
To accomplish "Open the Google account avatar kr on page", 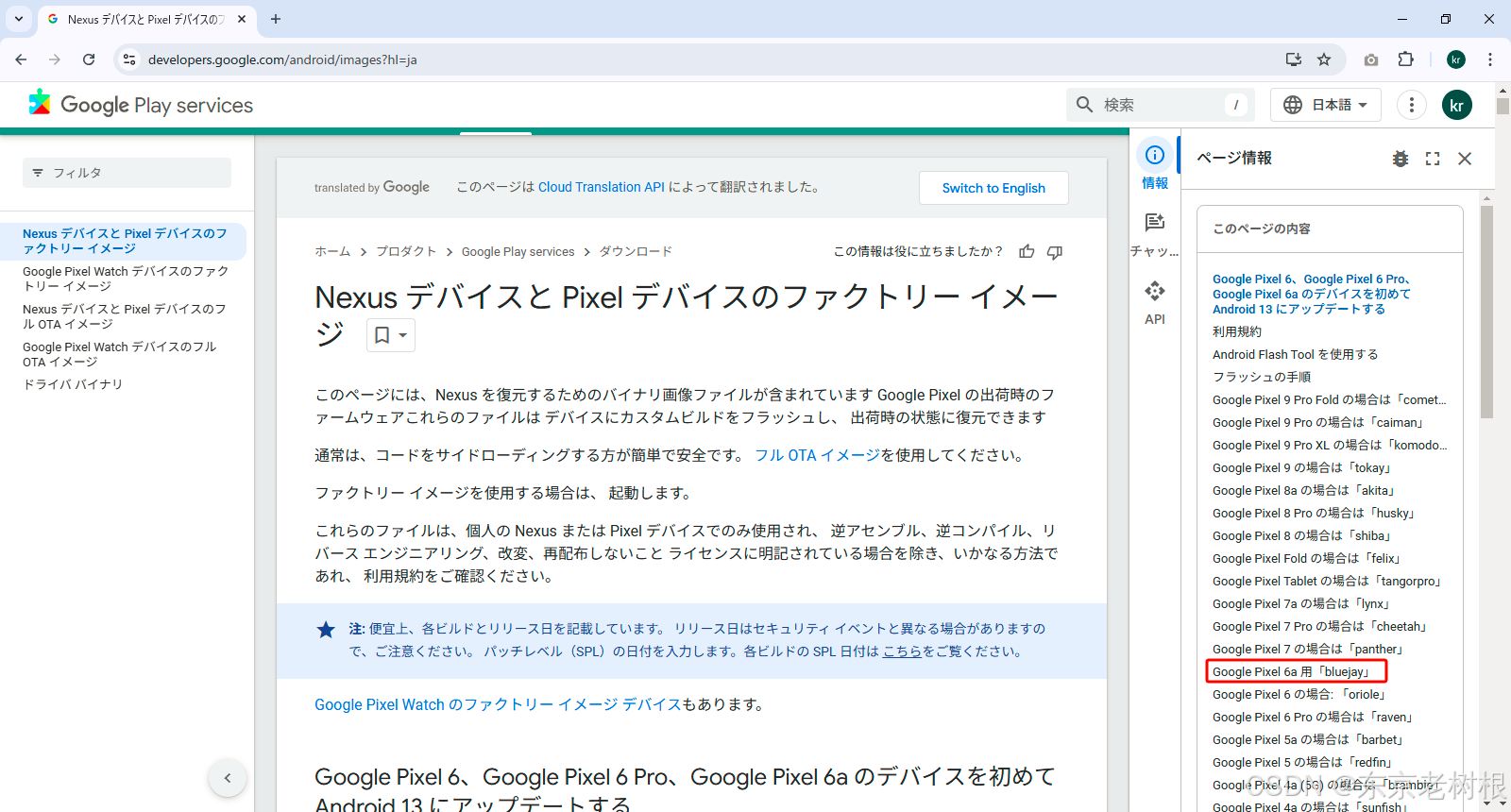I will [1457, 105].
